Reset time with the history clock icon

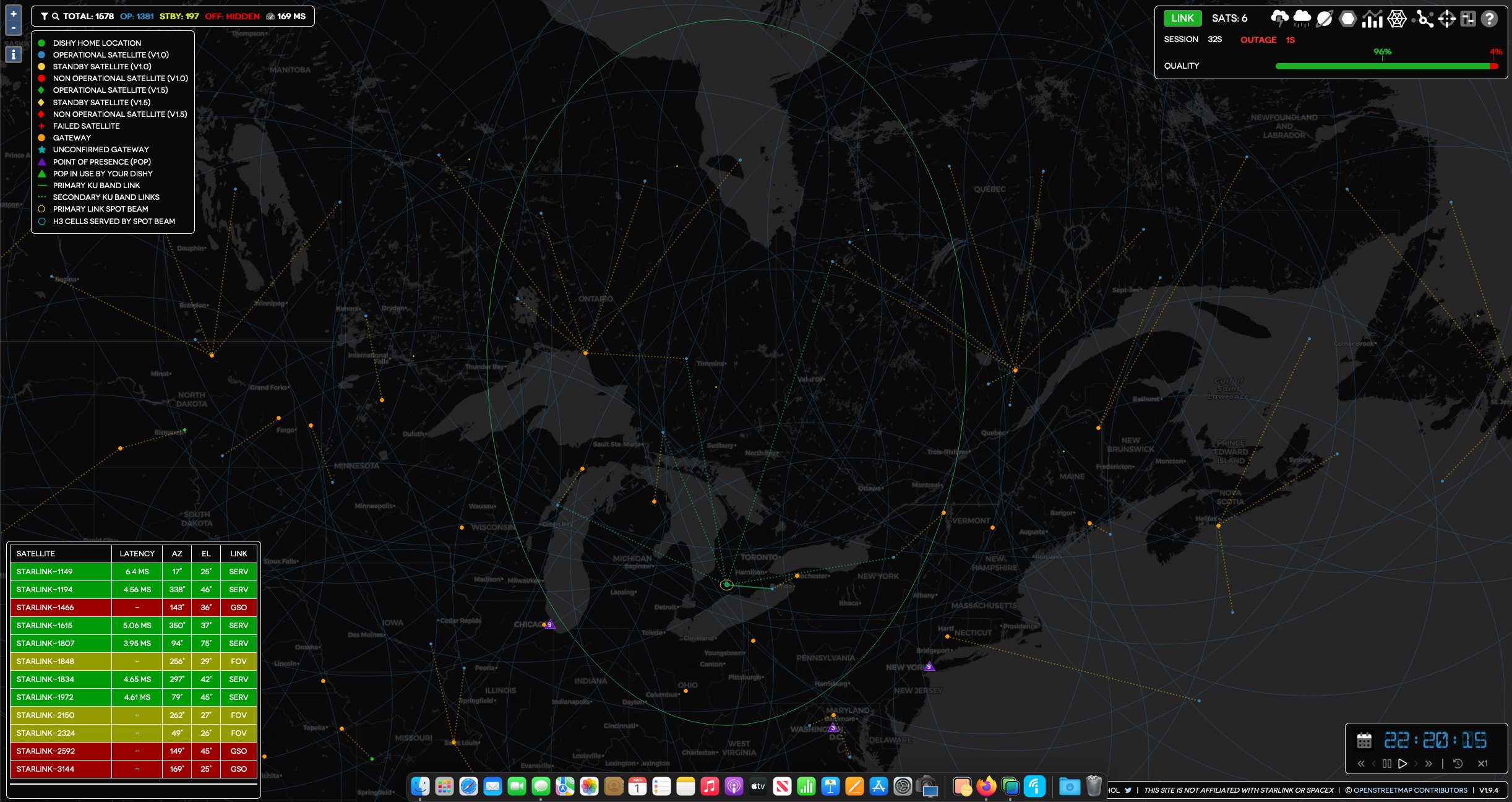1458,764
